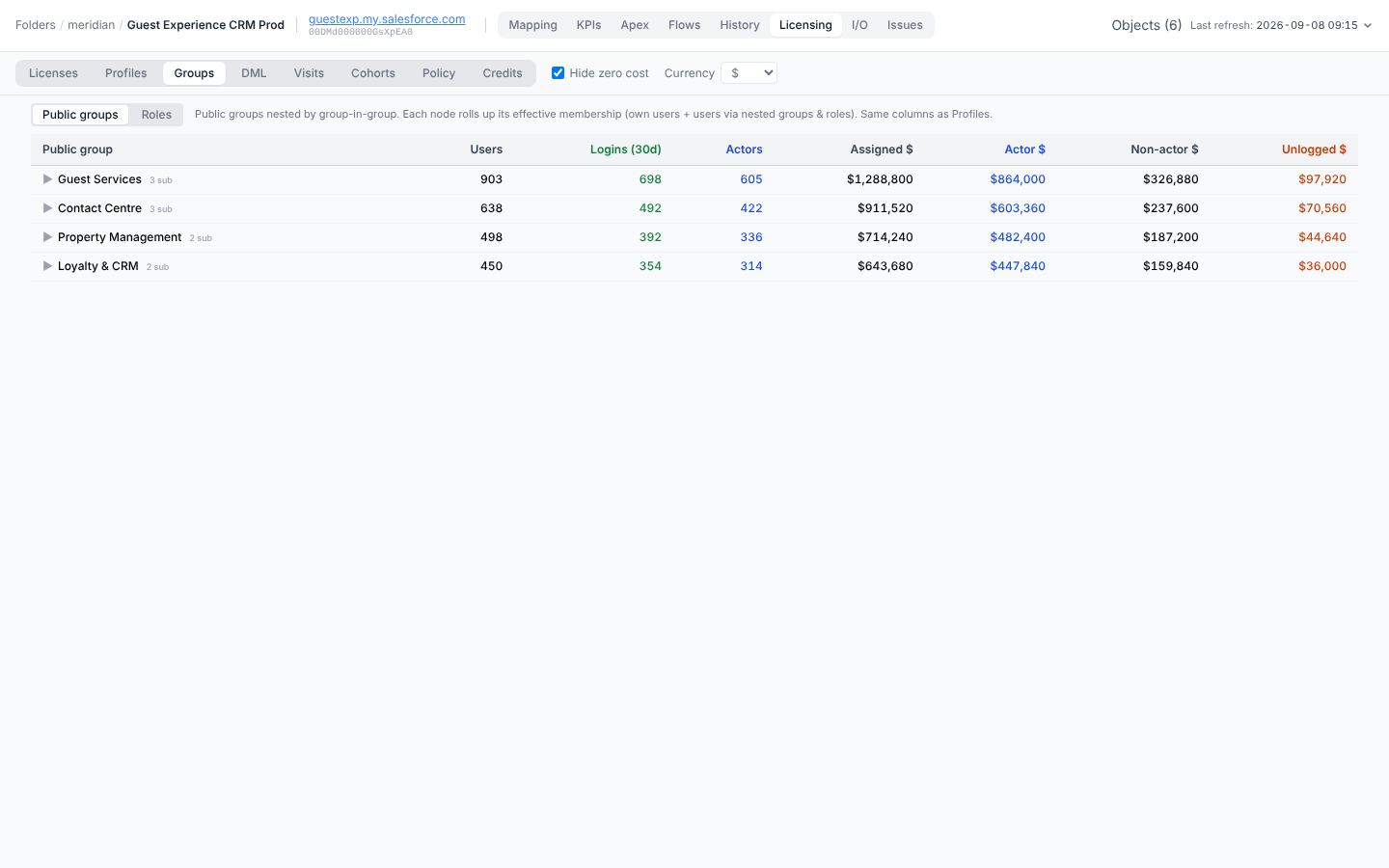Go to the Cohorts sub-tab
Screen dimensions: 1389x868
373,73
